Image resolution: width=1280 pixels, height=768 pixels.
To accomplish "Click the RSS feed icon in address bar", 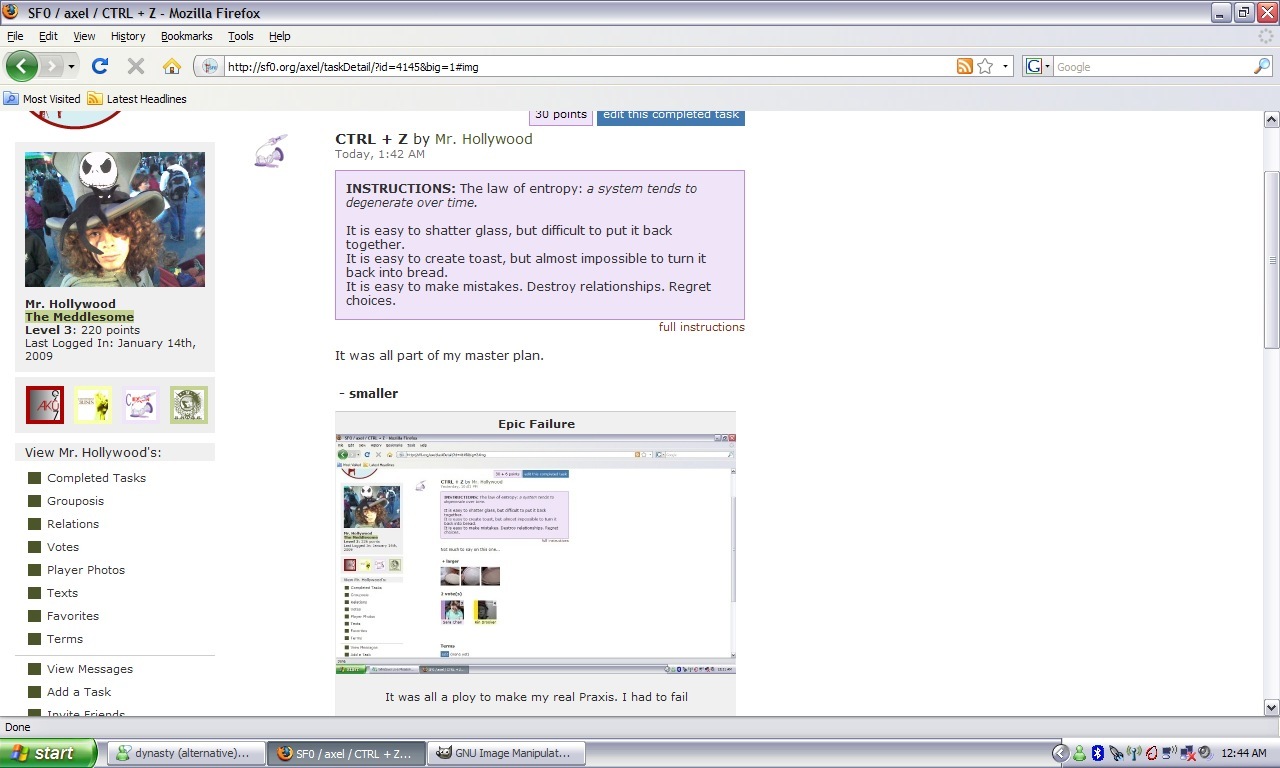I will pos(964,66).
